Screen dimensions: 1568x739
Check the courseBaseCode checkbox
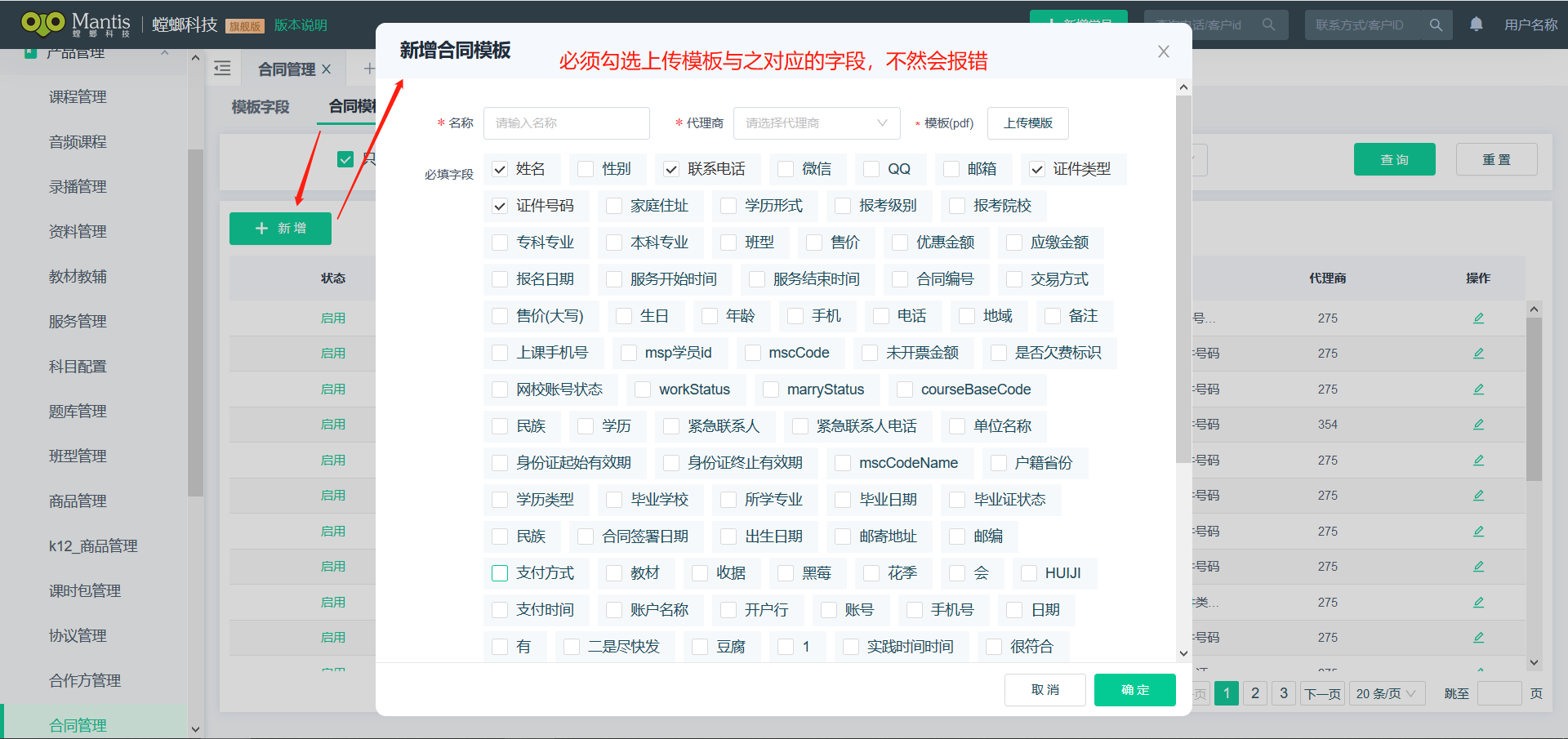click(905, 390)
